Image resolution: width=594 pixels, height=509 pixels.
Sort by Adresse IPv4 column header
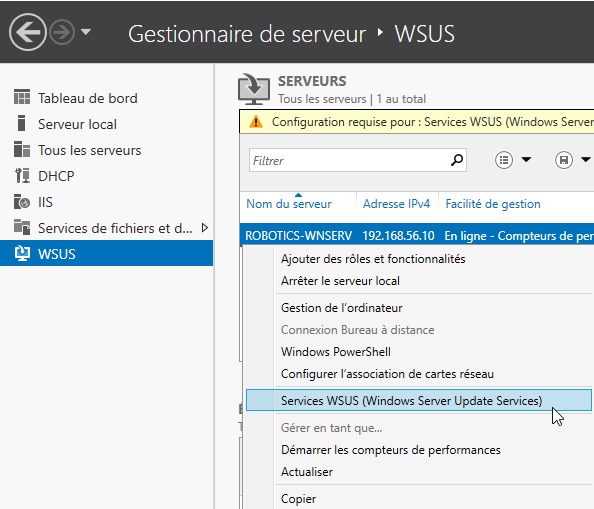(396, 204)
